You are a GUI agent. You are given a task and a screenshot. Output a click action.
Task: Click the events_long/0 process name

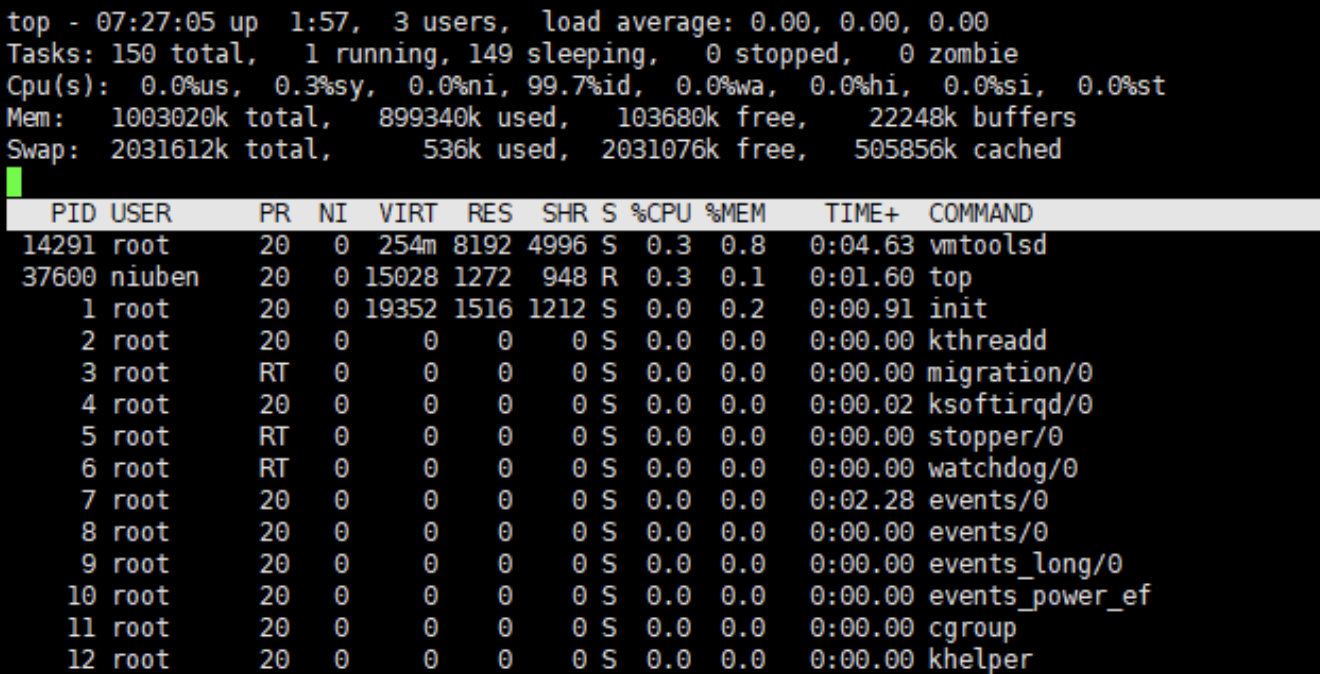point(1025,565)
